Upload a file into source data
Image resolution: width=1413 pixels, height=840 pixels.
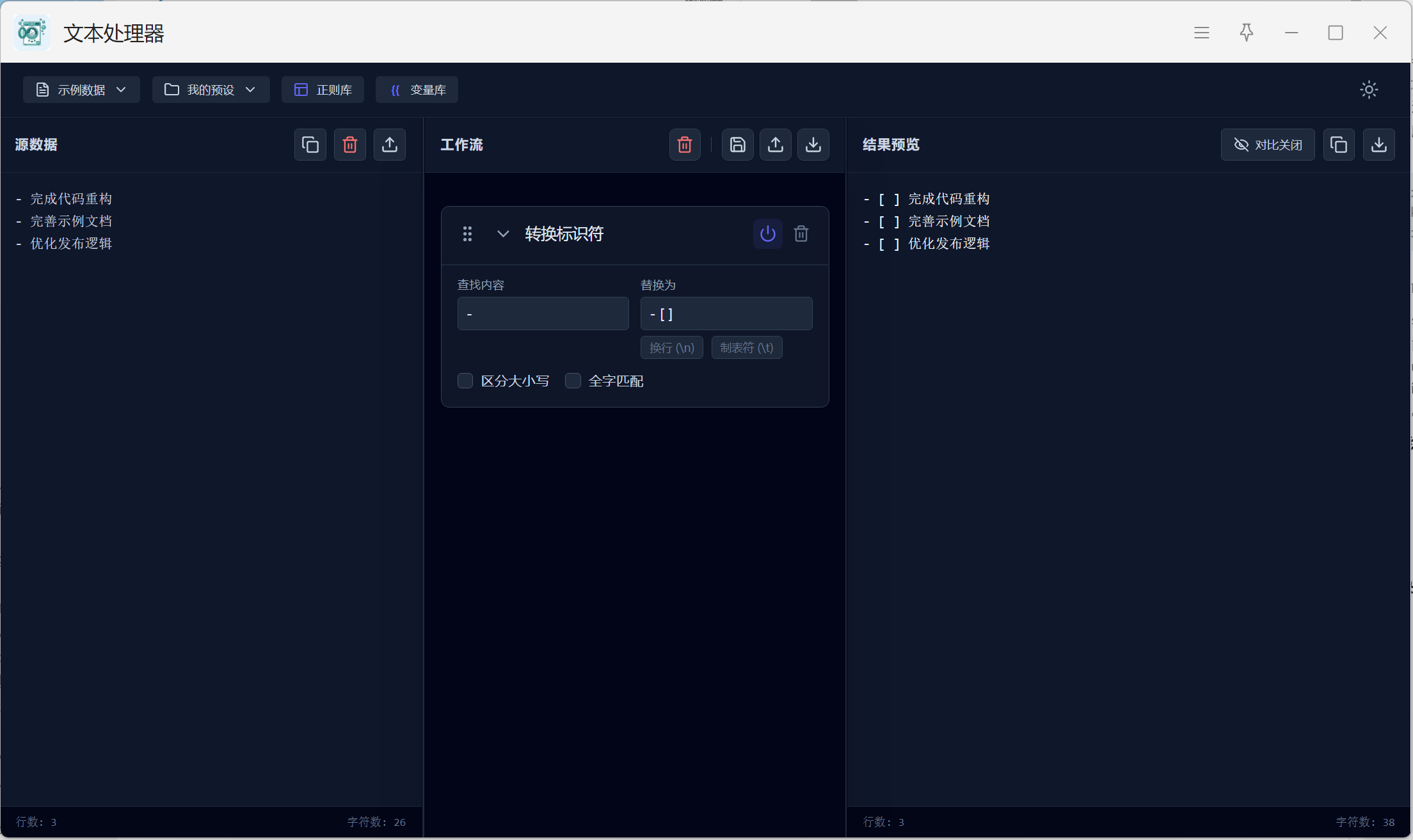pos(390,145)
